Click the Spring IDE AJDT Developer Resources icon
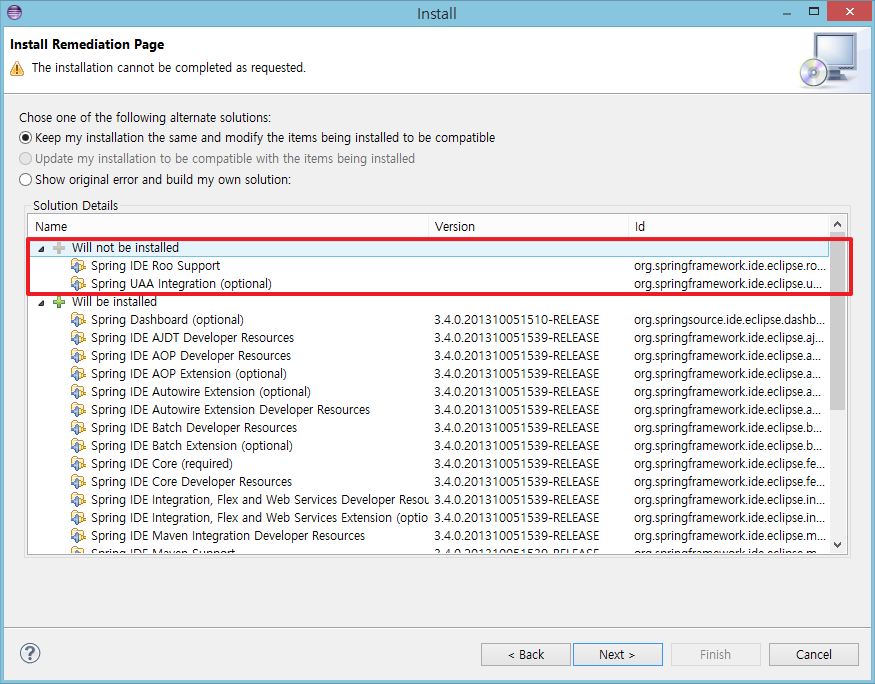 (x=78, y=338)
